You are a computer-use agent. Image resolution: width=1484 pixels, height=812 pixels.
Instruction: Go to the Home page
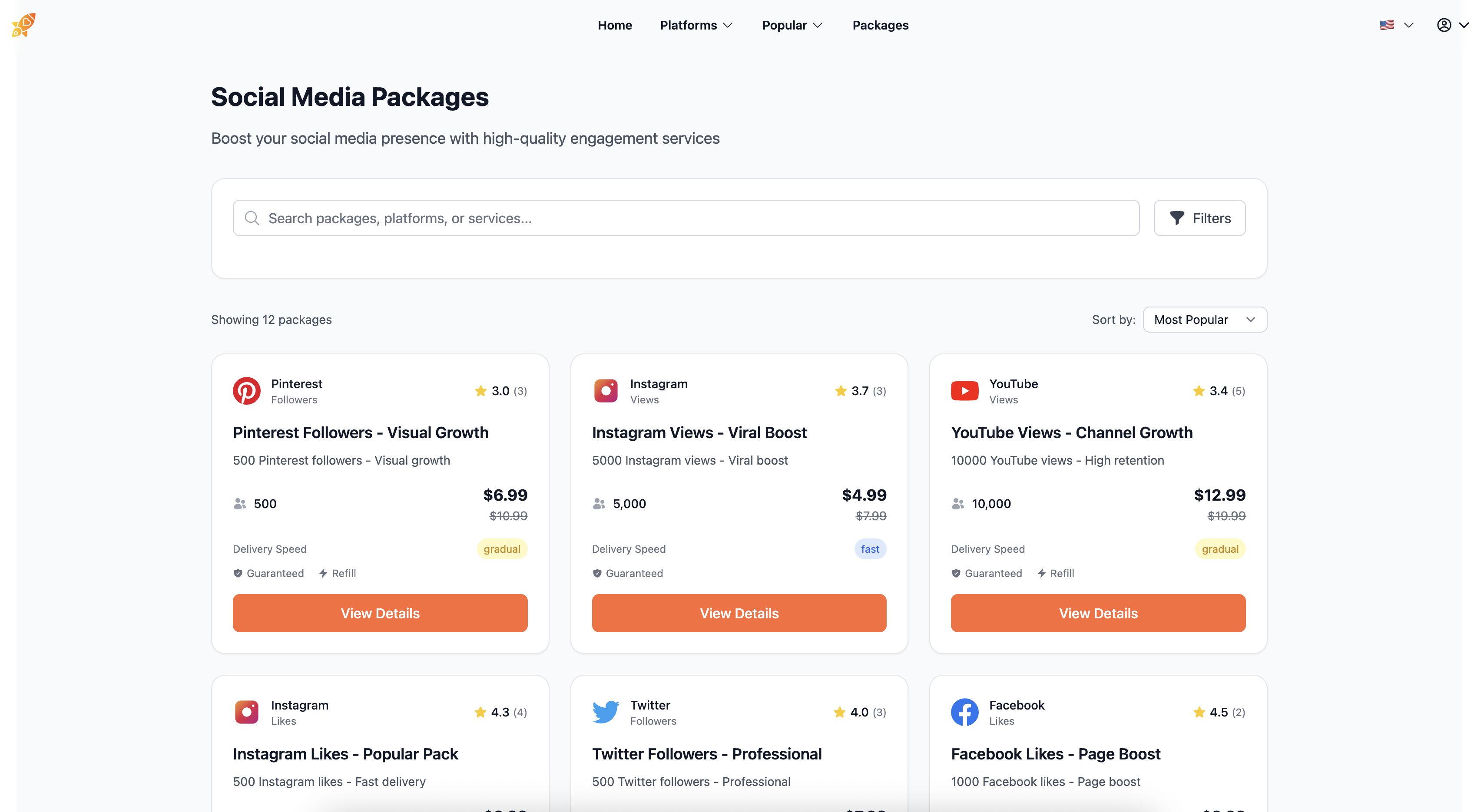pyautogui.click(x=615, y=25)
